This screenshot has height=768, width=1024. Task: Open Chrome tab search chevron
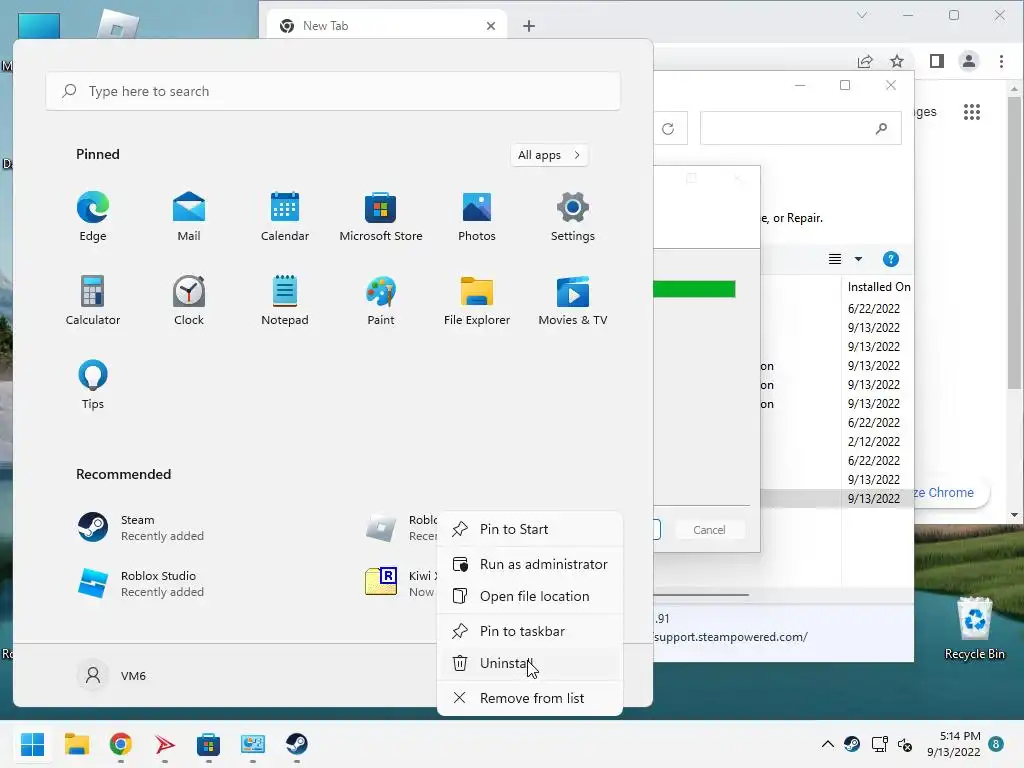pos(862,15)
